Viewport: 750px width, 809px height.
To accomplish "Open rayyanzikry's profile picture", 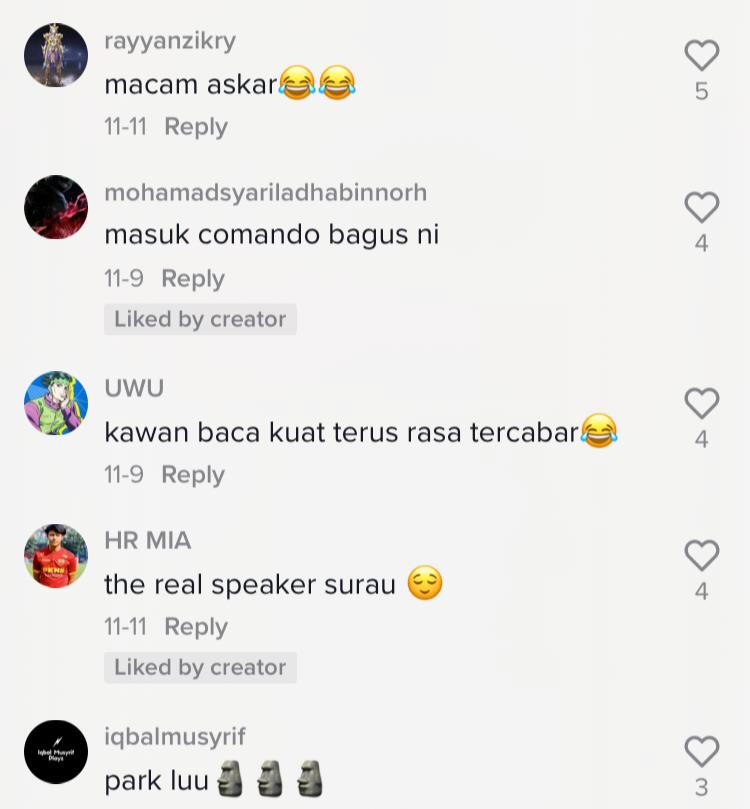I will (x=56, y=55).
